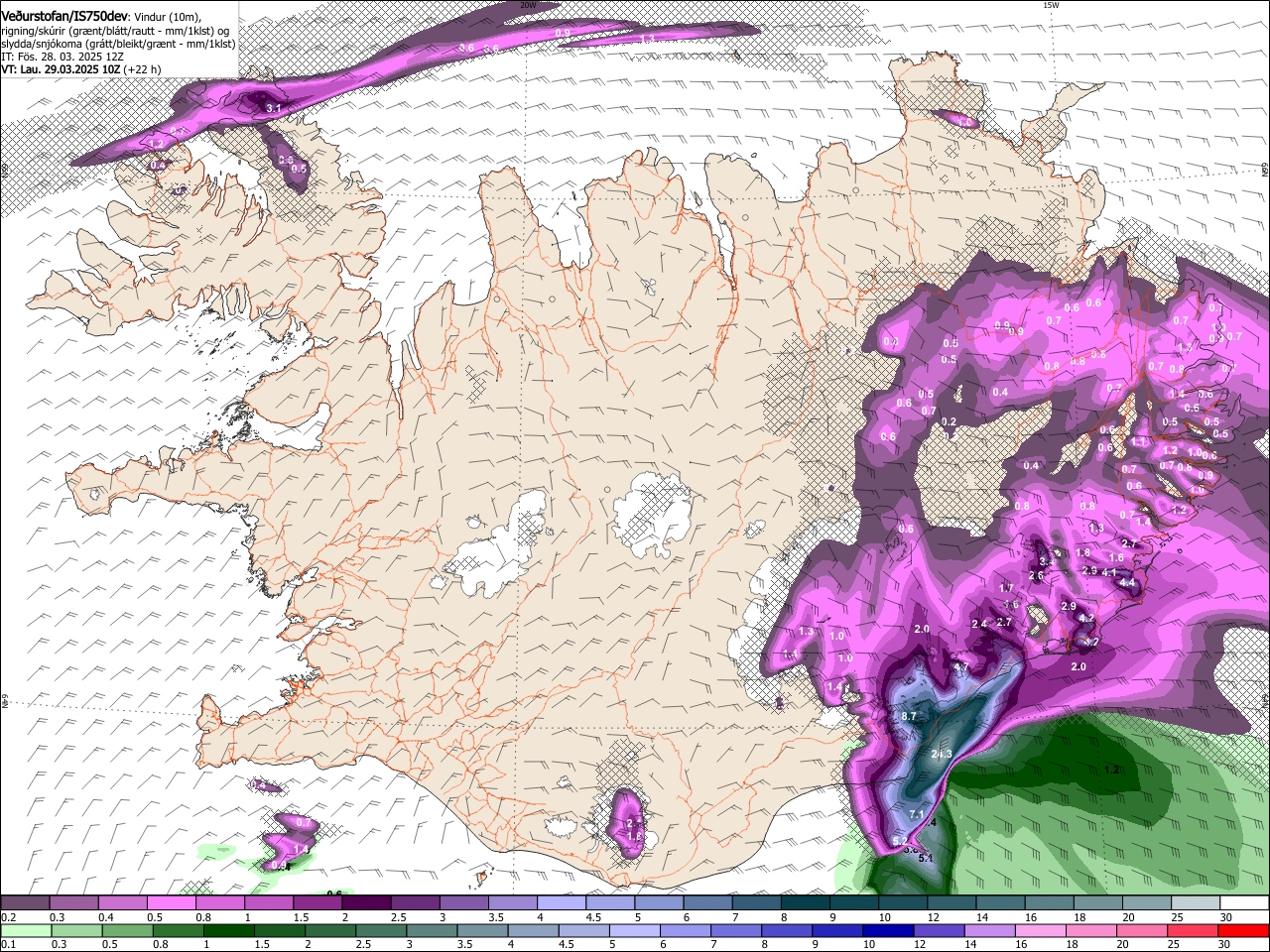Click the navy blue 10 swatch in rain legend
Image resolution: width=1270 pixels, height=952 pixels.
pyautogui.click(x=887, y=931)
